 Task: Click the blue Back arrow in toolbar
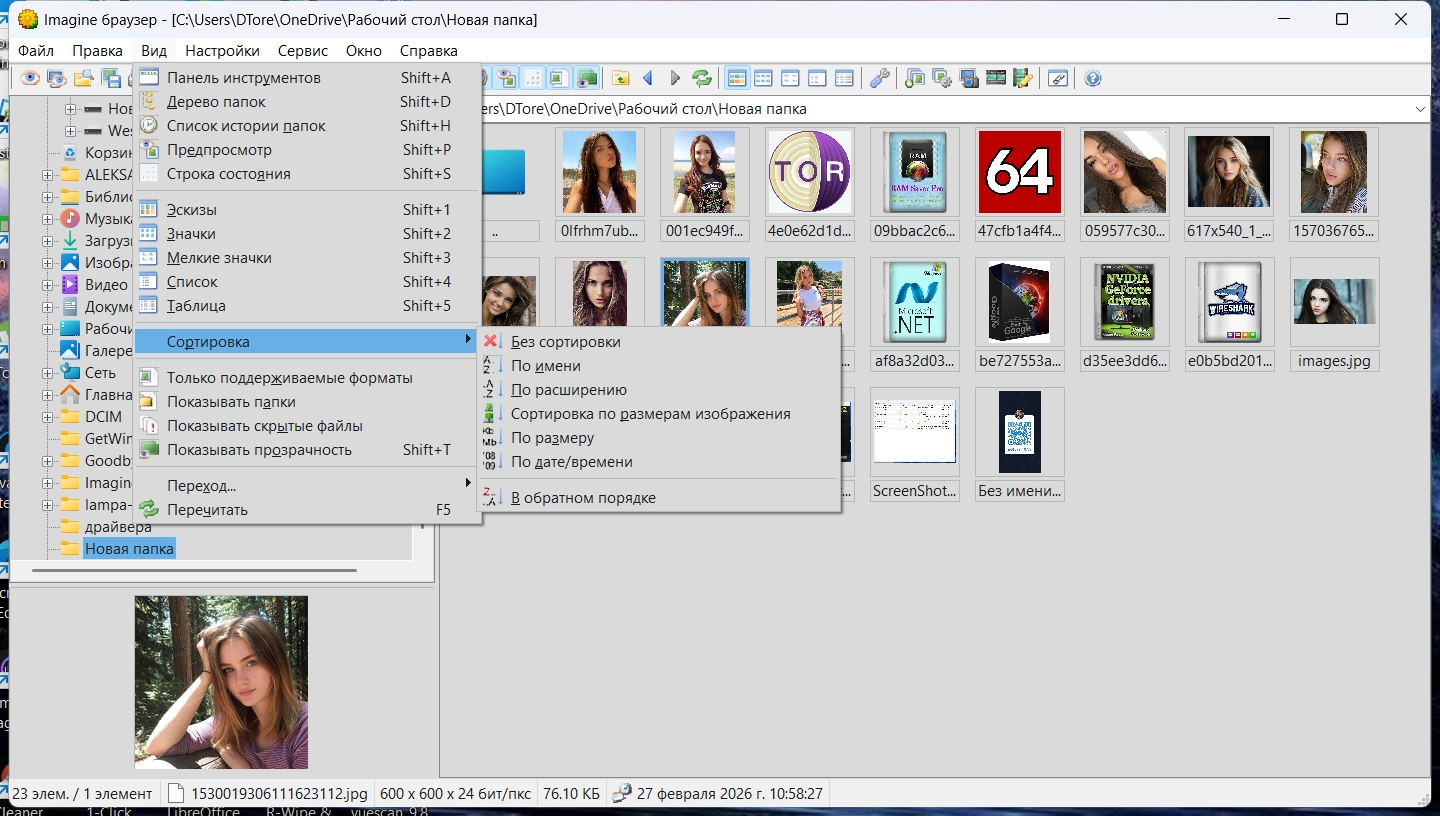pyautogui.click(x=648, y=78)
